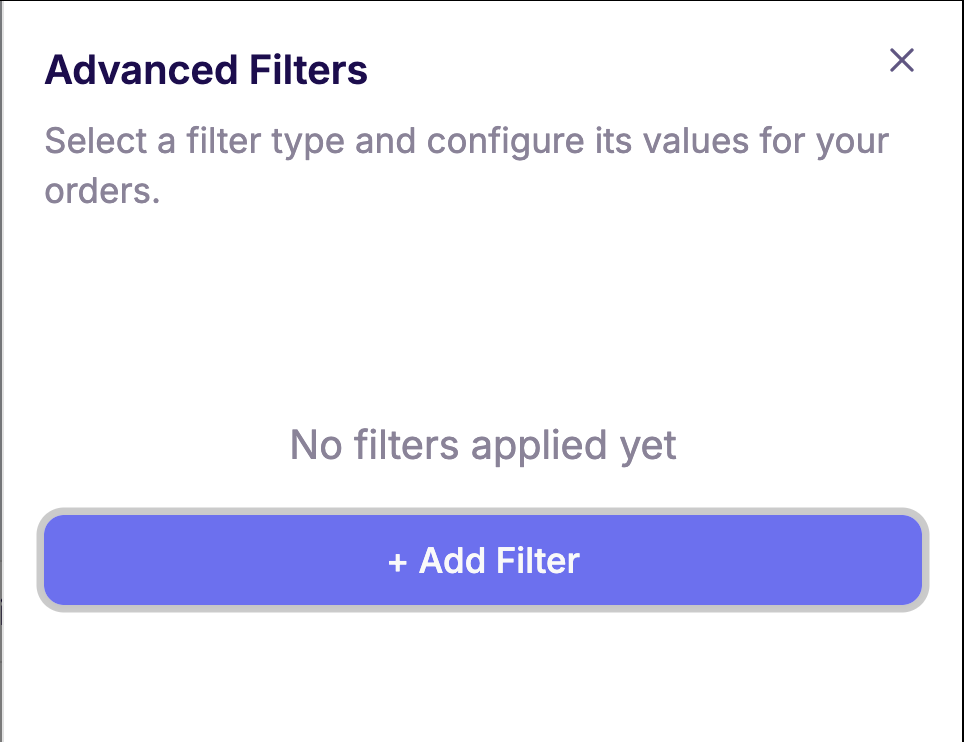Hit the X icon above the description
This screenshot has height=742, width=964.
click(x=902, y=61)
